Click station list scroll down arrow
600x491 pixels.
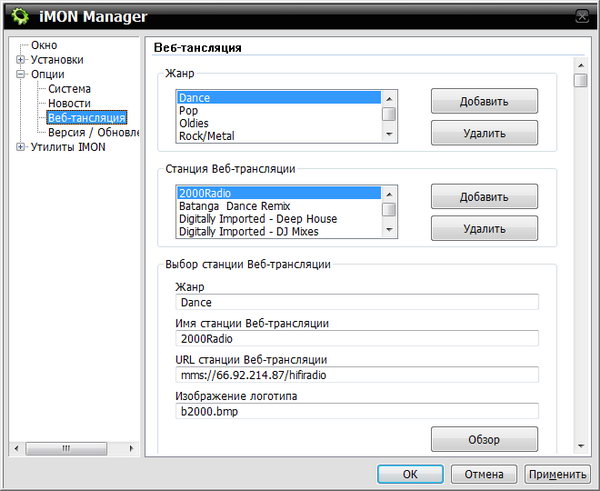389,229
